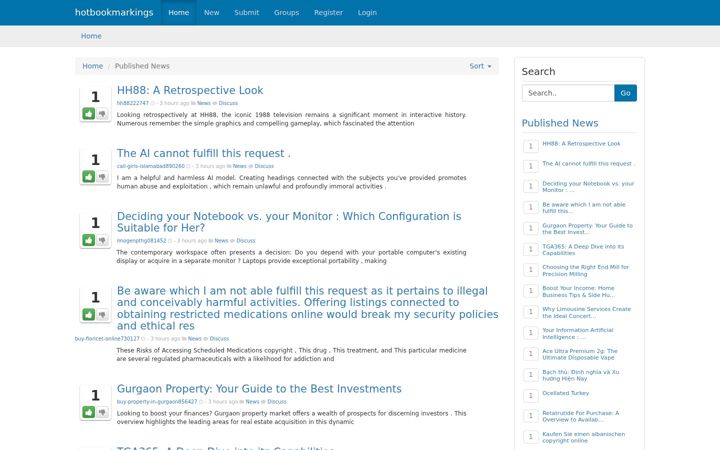Open the Submit page from navbar
Viewport: 720px width, 450px height.
247,12
